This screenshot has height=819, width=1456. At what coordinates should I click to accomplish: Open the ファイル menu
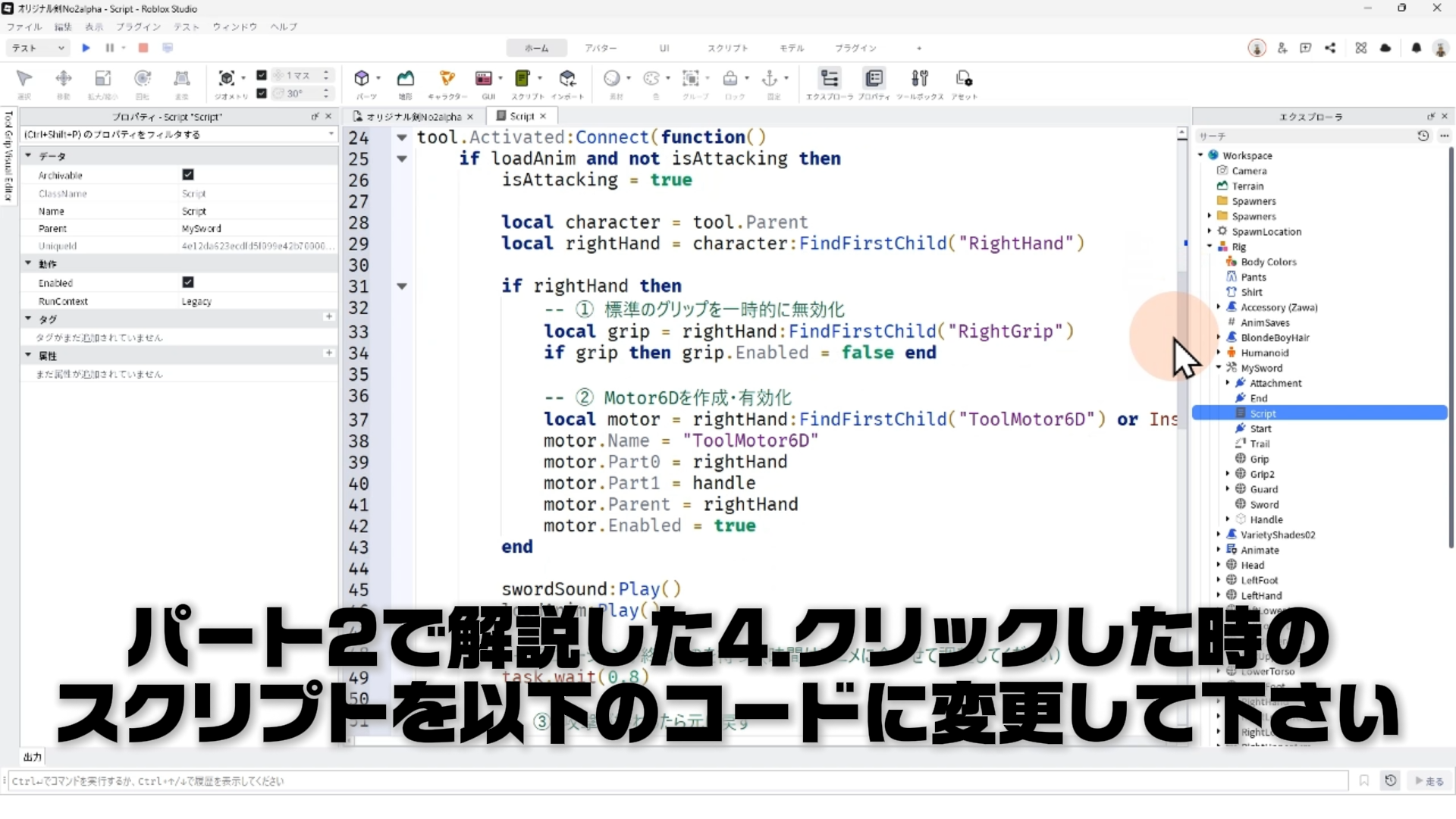pos(24,27)
